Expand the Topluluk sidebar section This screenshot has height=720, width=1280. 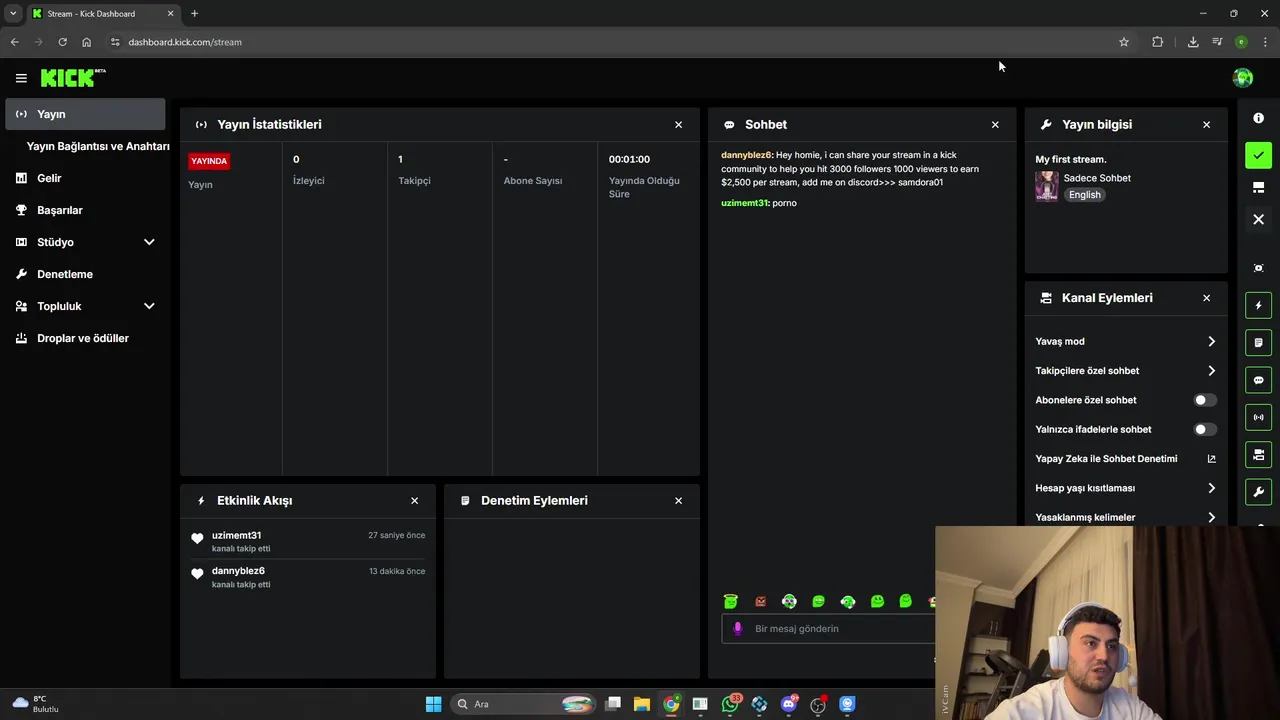pos(149,306)
